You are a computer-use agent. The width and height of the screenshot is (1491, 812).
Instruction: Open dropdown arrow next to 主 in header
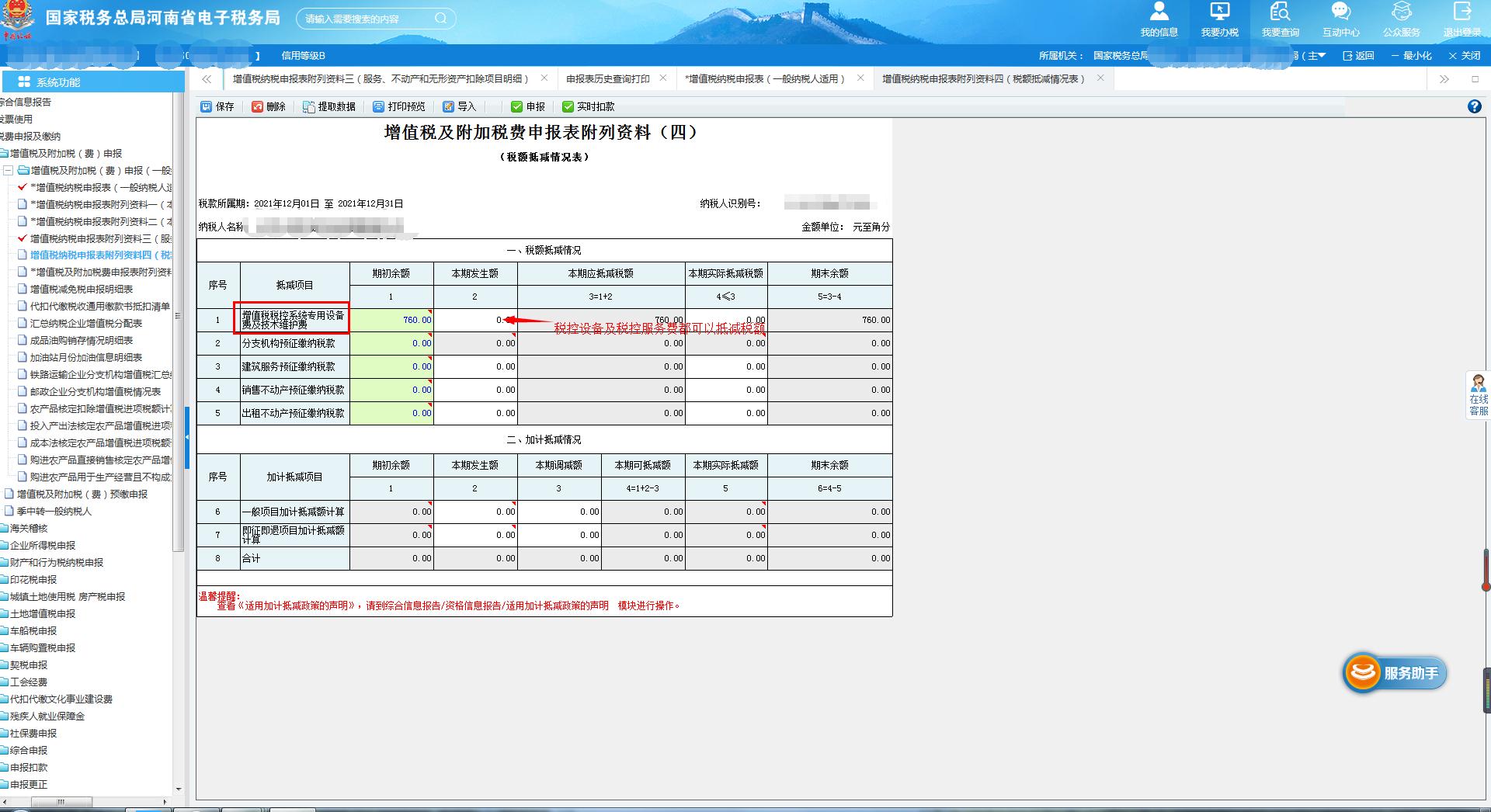point(1322,55)
